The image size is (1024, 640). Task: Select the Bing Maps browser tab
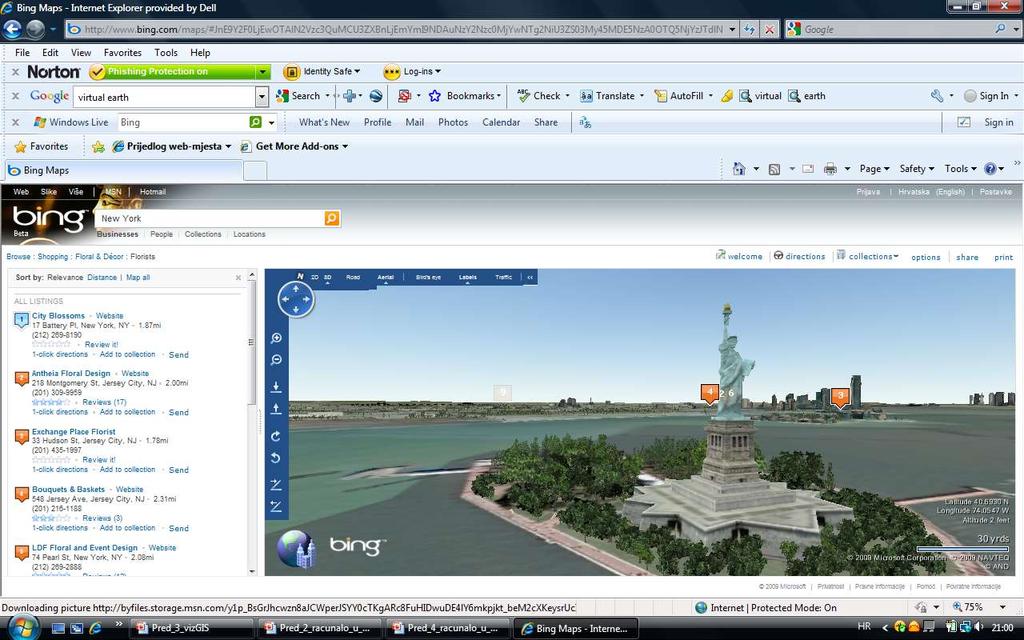point(124,170)
